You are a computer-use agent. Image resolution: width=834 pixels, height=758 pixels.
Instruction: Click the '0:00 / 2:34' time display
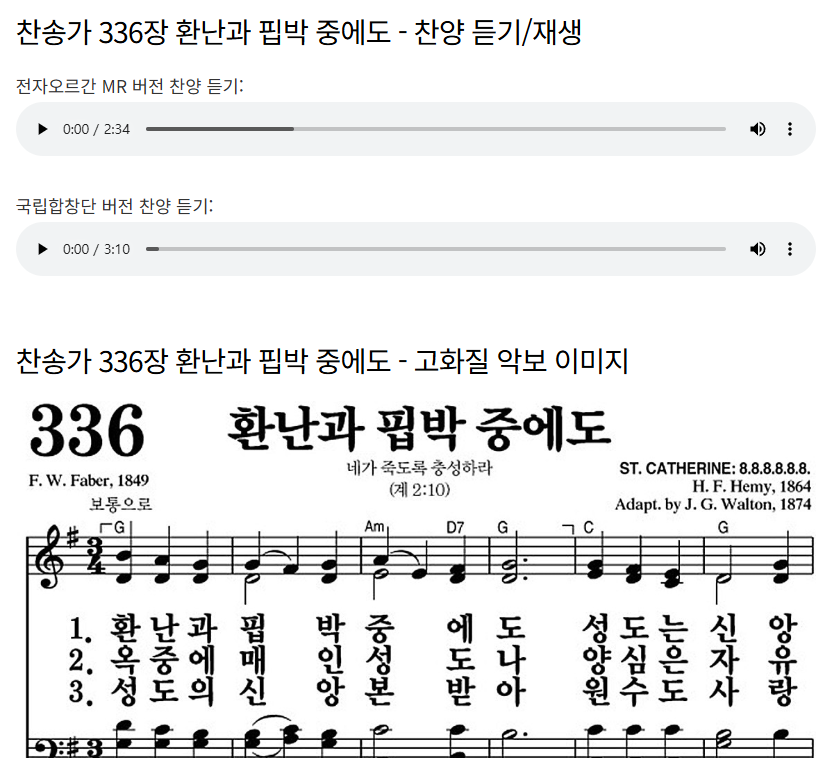coord(96,129)
